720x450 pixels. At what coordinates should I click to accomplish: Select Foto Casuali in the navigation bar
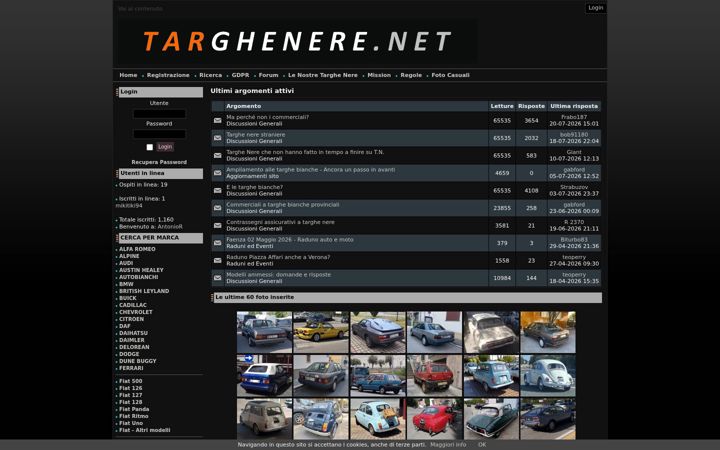pos(450,75)
